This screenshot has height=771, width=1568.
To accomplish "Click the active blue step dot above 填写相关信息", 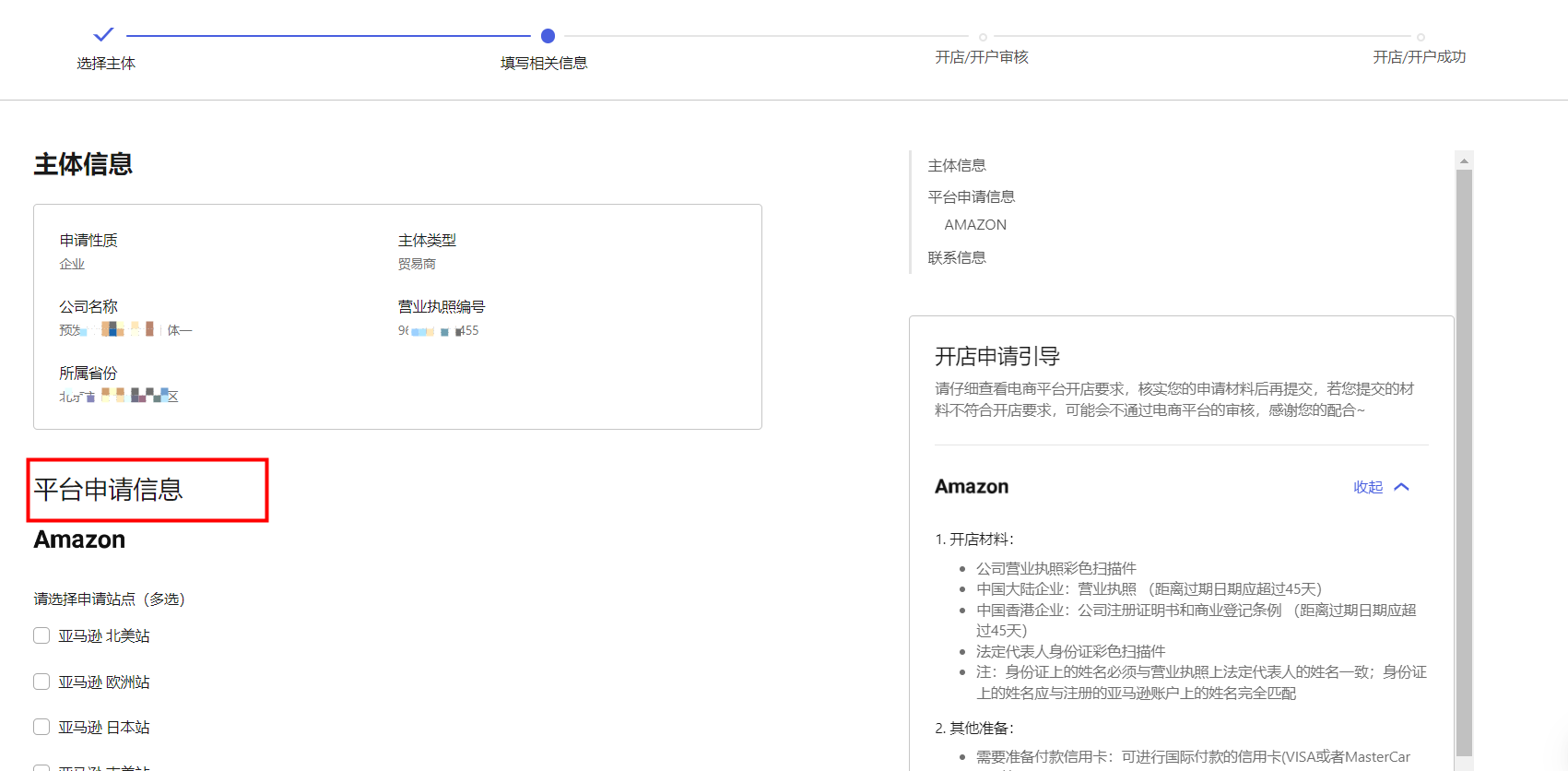I will point(548,36).
